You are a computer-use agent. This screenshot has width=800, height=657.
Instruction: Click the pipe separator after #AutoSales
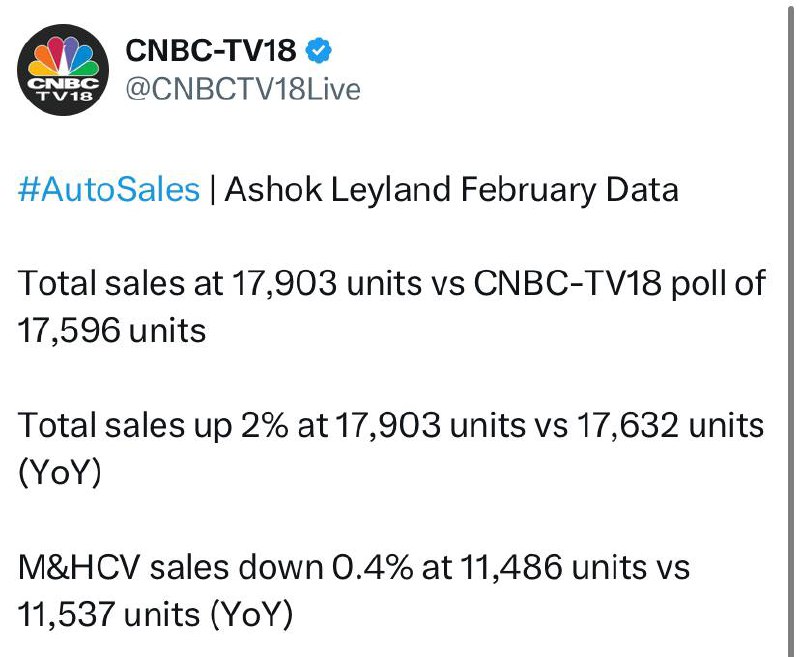point(212,190)
